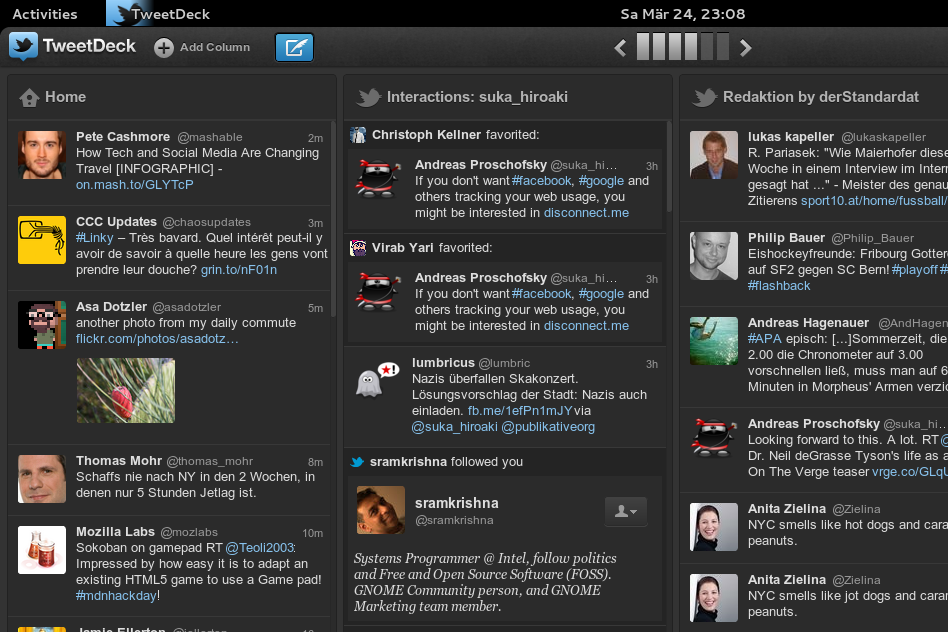The height and width of the screenshot is (632, 948).
Task: Open the compose new tweet button
Action: 294,47
